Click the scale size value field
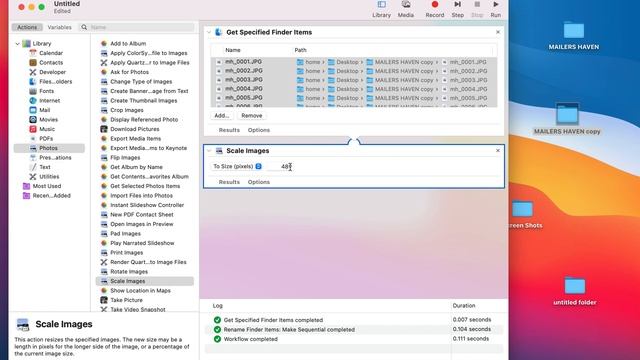The height and width of the screenshot is (360, 640). click(x=280, y=167)
